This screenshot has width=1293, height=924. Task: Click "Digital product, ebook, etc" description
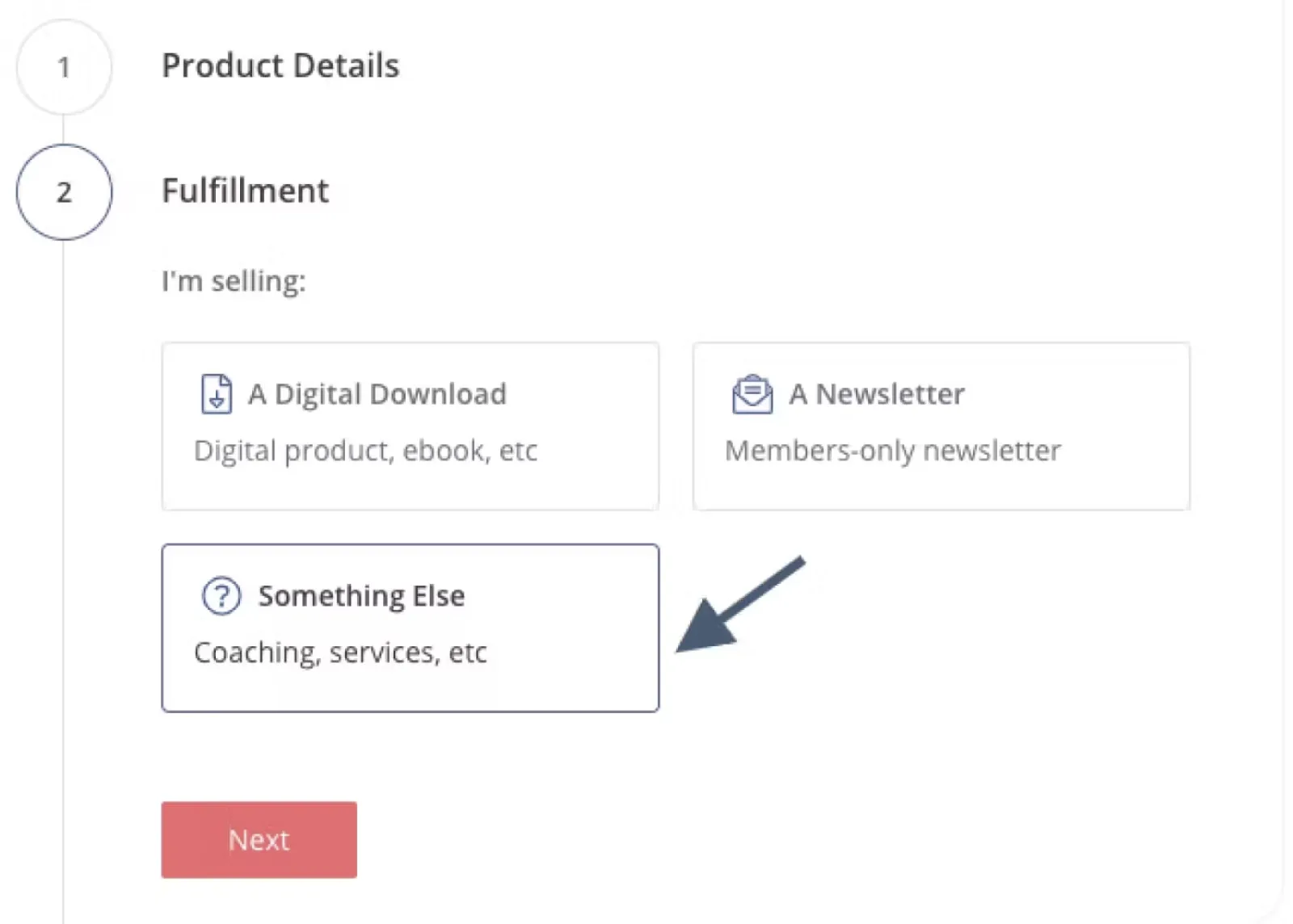365,451
